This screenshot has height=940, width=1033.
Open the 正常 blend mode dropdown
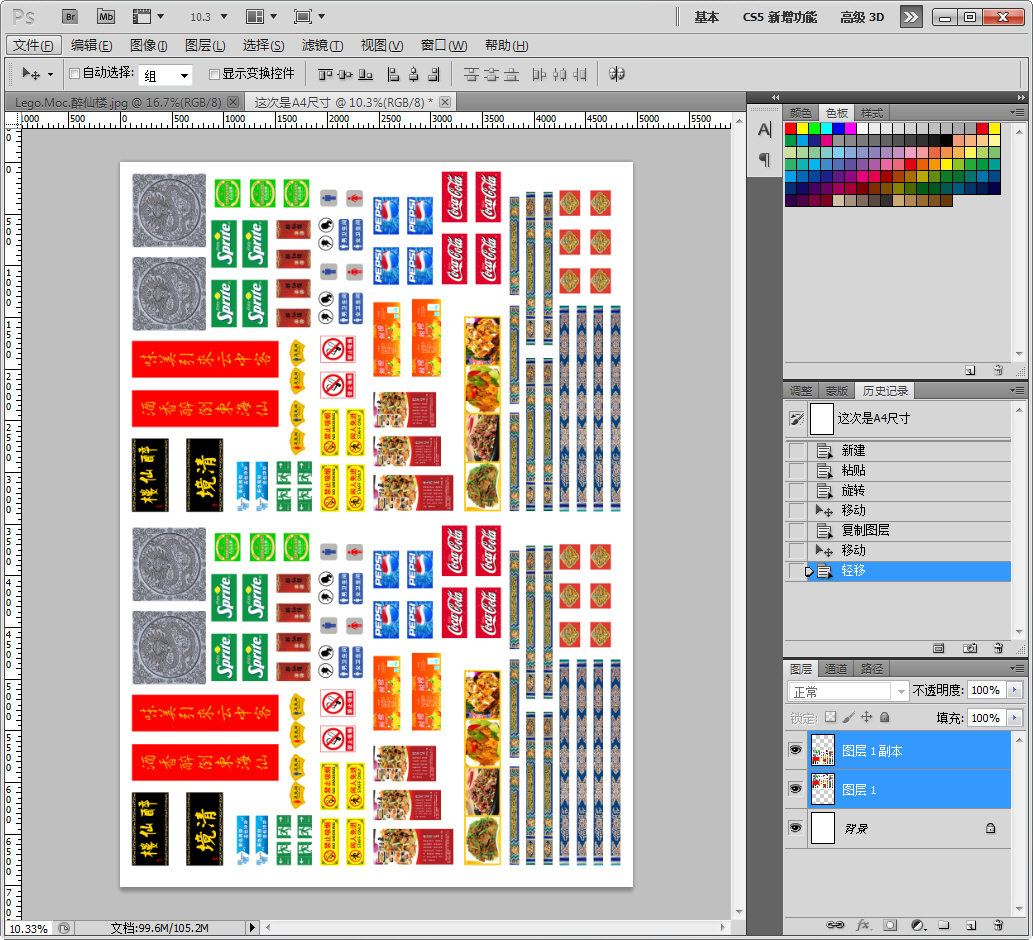coord(848,691)
